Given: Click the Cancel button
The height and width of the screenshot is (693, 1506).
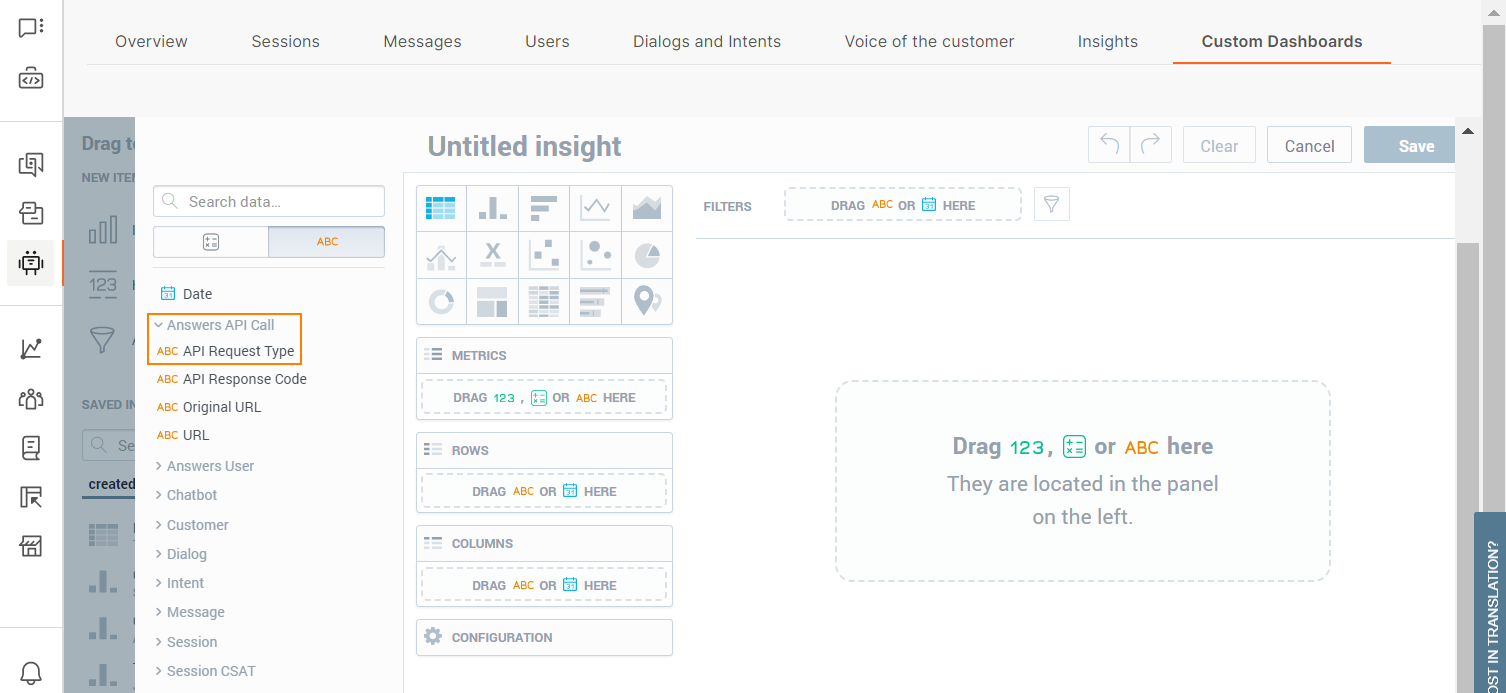Looking at the screenshot, I should tap(1309, 146).
